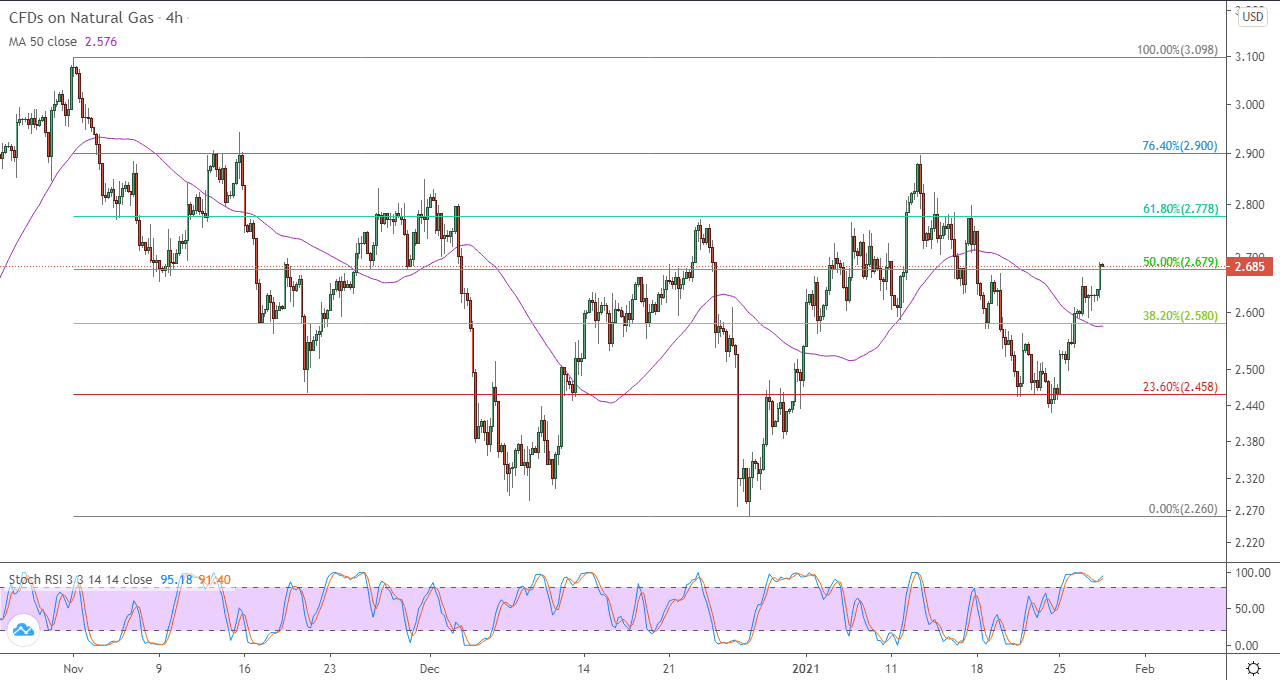This screenshot has height=680, width=1280.
Task: Click the 50.00%(2.679) Fibonacci label
Action: tap(1180, 262)
